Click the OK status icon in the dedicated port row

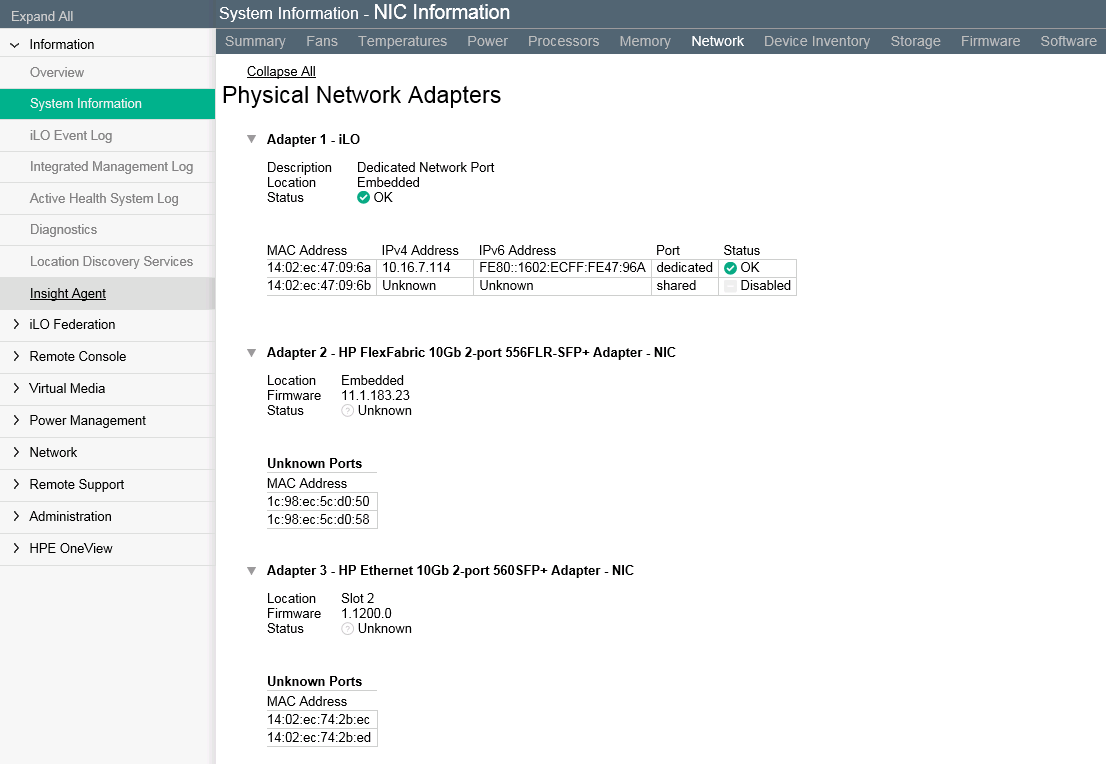point(730,268)
